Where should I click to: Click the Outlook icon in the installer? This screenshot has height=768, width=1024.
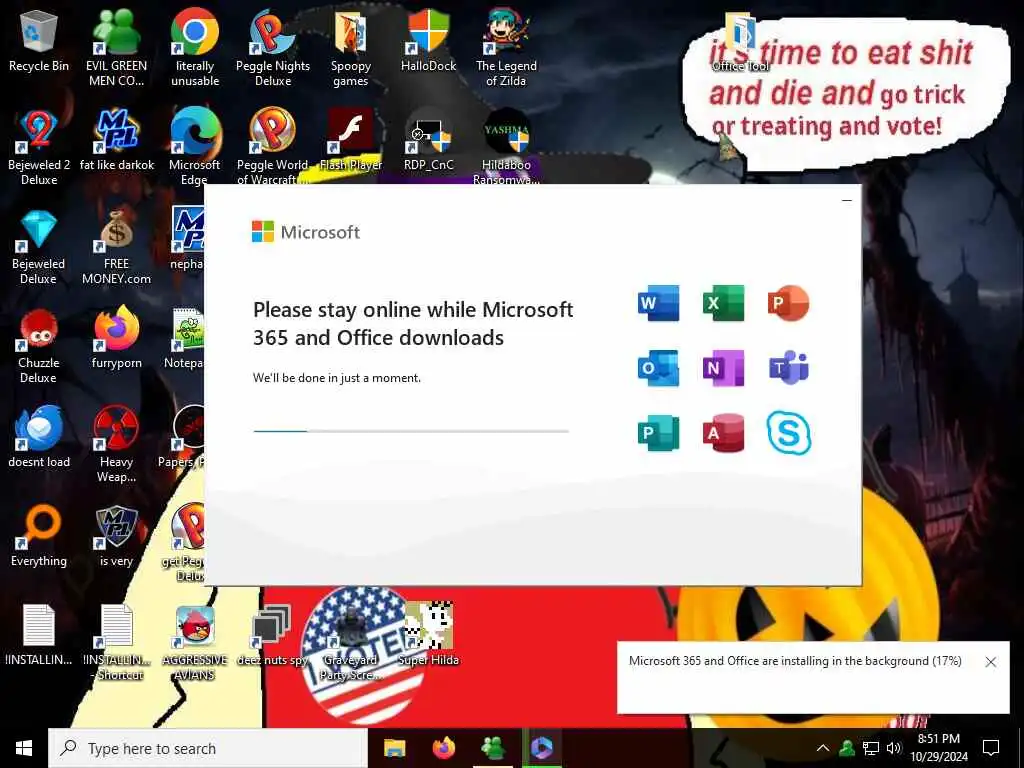[658, 368]
